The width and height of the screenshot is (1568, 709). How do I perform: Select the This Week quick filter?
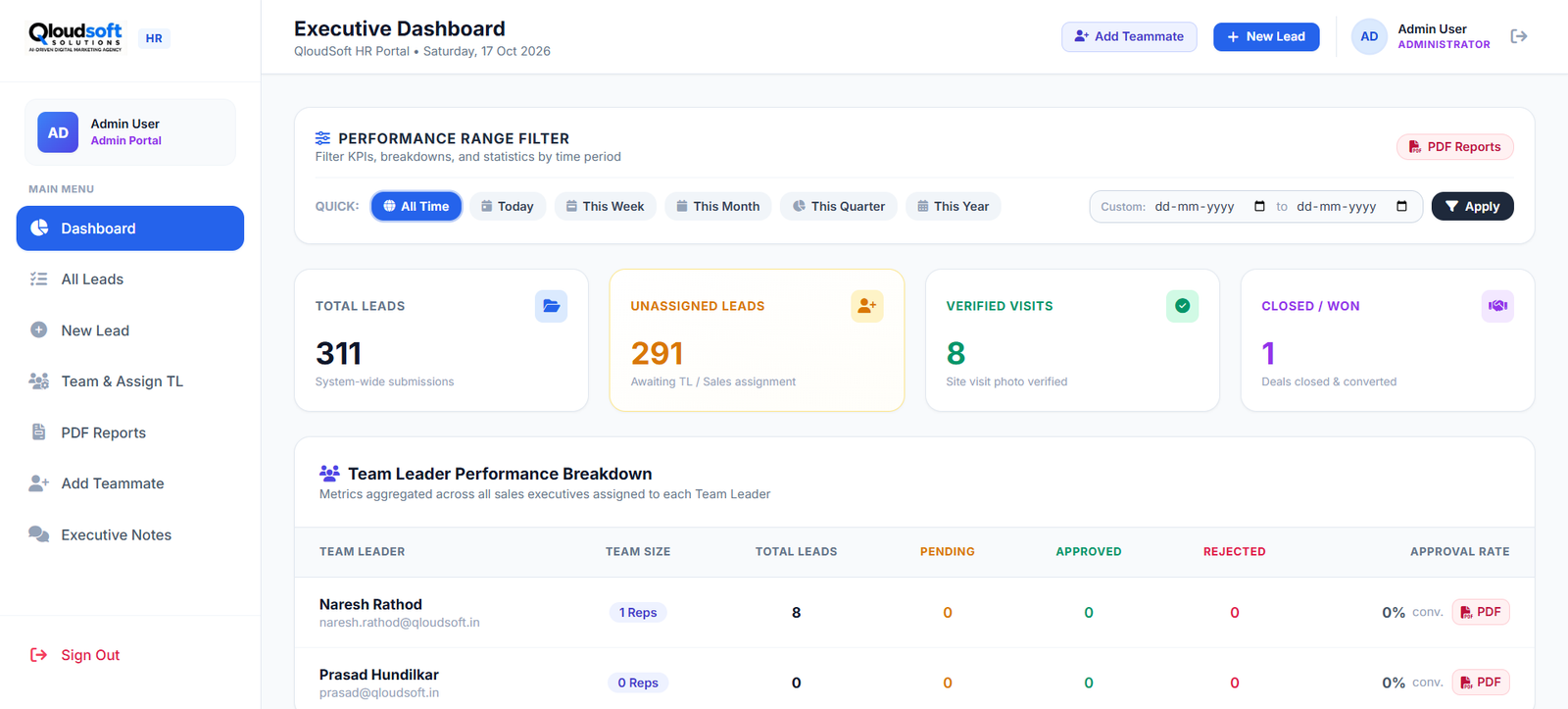pos(606,206)
